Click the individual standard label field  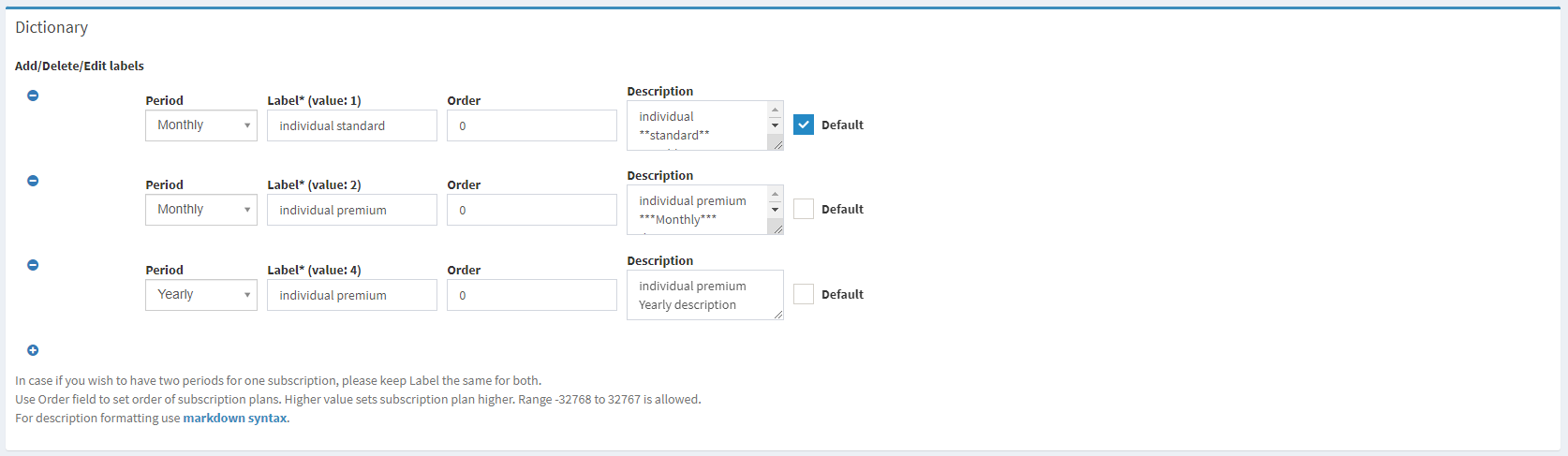click(x=351, y=125)
